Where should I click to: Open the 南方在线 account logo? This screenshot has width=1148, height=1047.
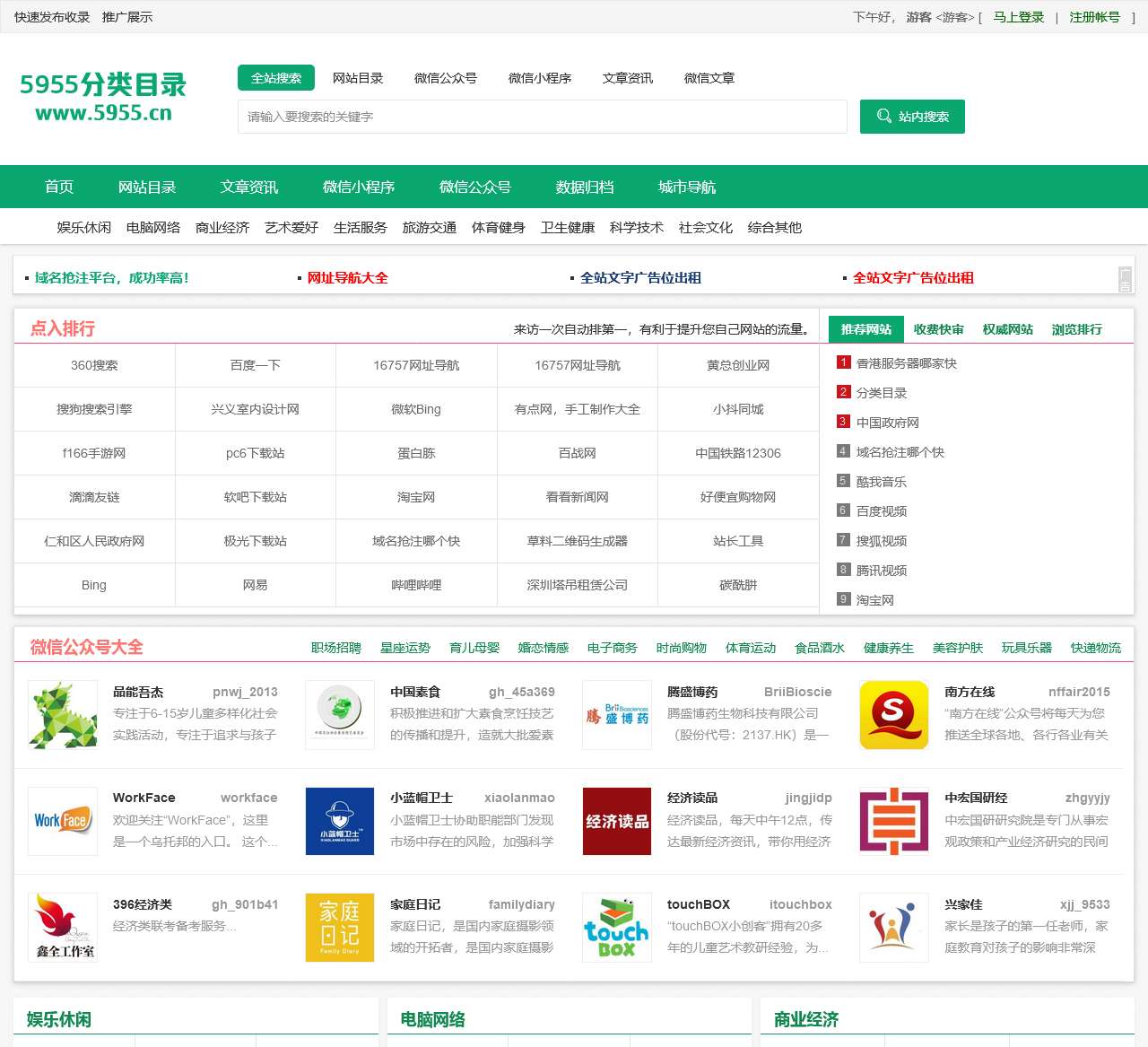coord(894,715)
